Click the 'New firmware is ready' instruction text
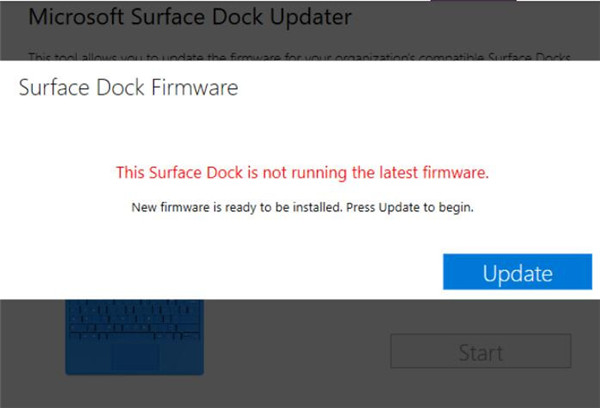Screen dimensions: 600x408 click(302, 207)
